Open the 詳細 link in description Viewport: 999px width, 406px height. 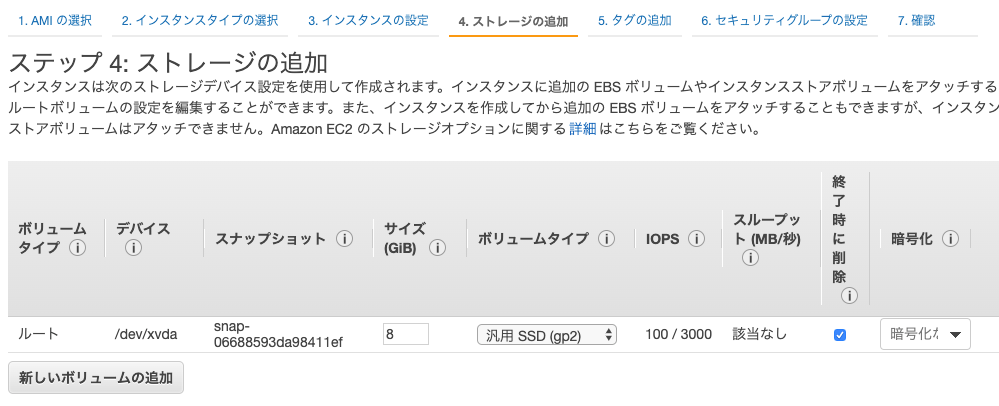(582, 129)
